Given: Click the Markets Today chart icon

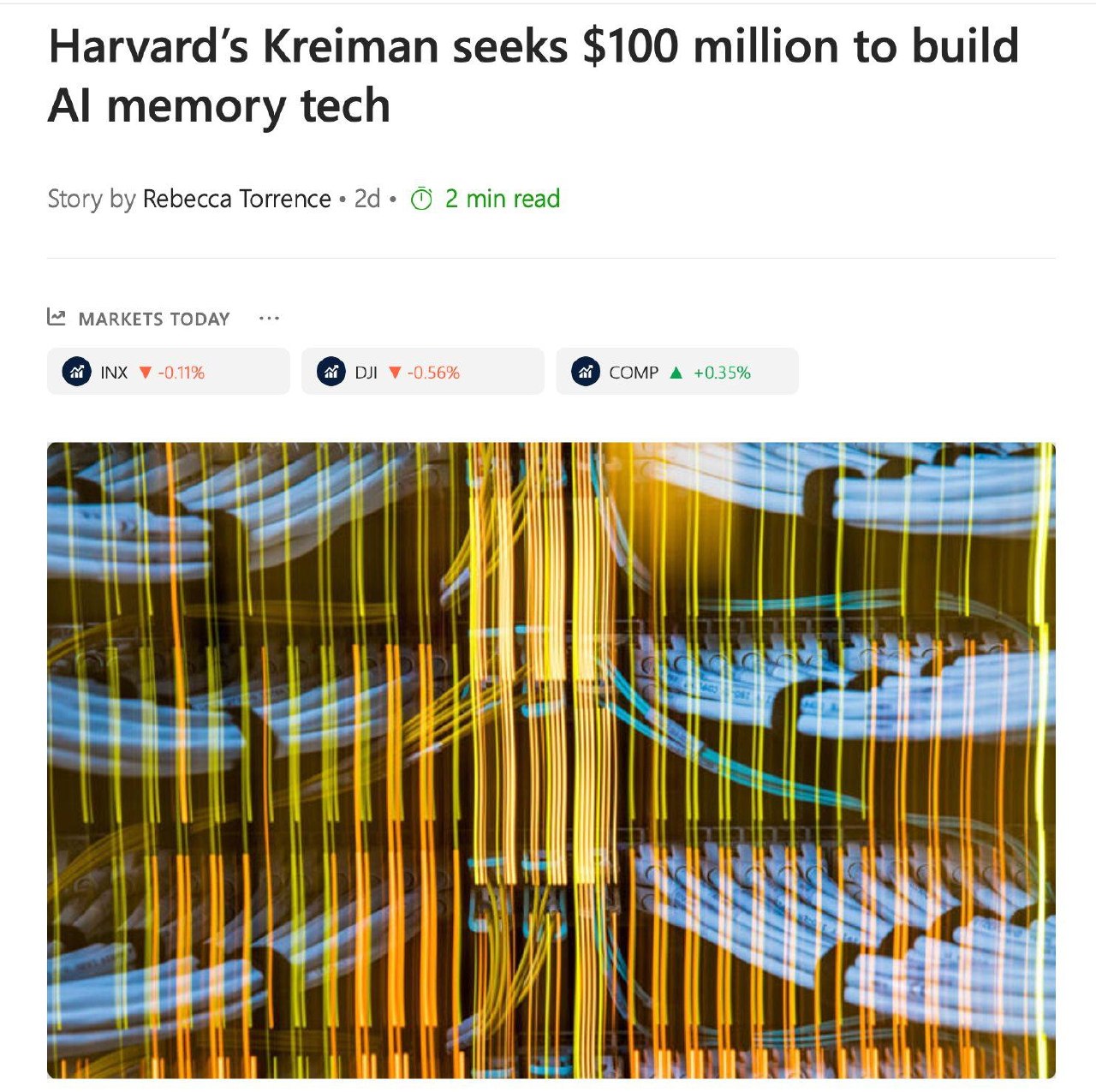Looking at the screenshot, I should [x=57, y=318].
